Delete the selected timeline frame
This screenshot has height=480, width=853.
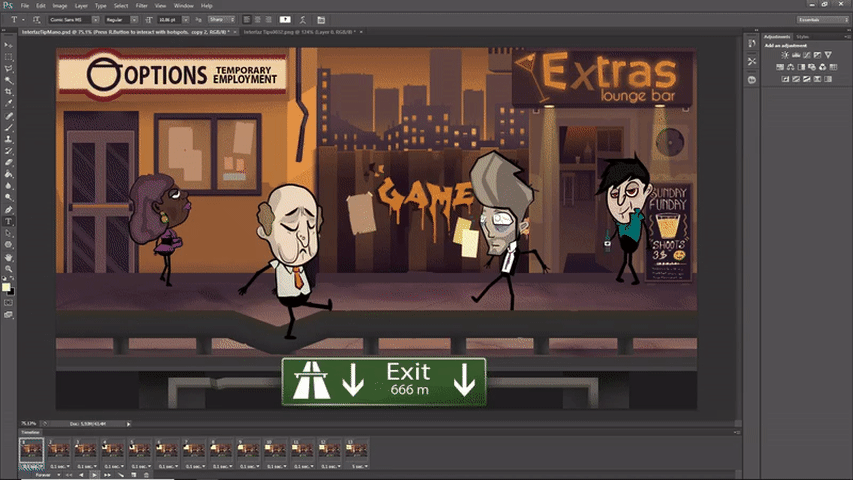(146, 475)
